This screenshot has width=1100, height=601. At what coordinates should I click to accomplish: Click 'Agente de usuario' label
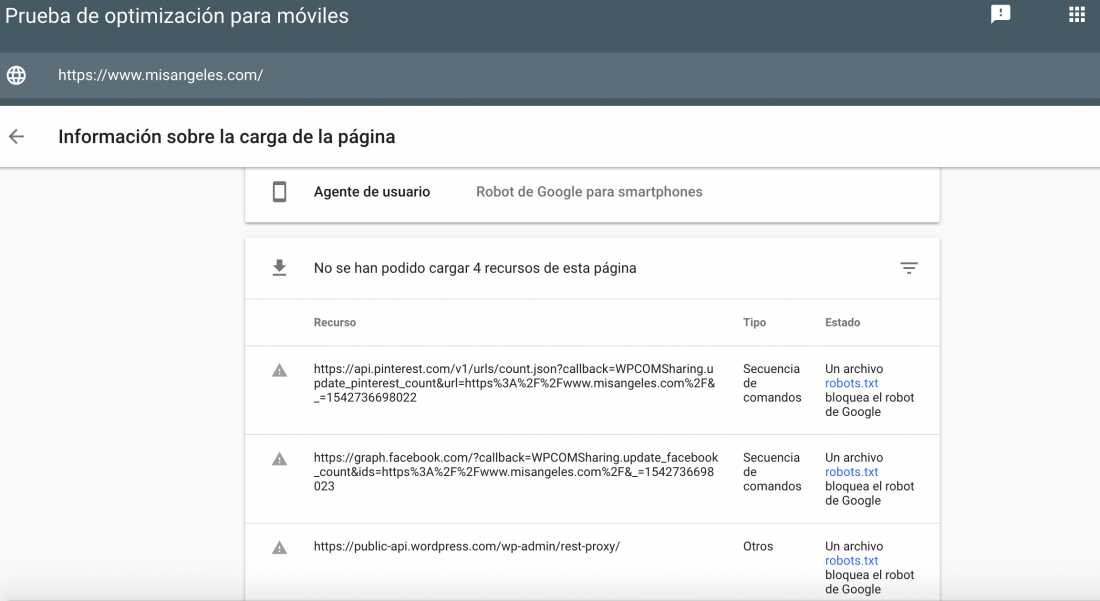click(x=372, y=191)
